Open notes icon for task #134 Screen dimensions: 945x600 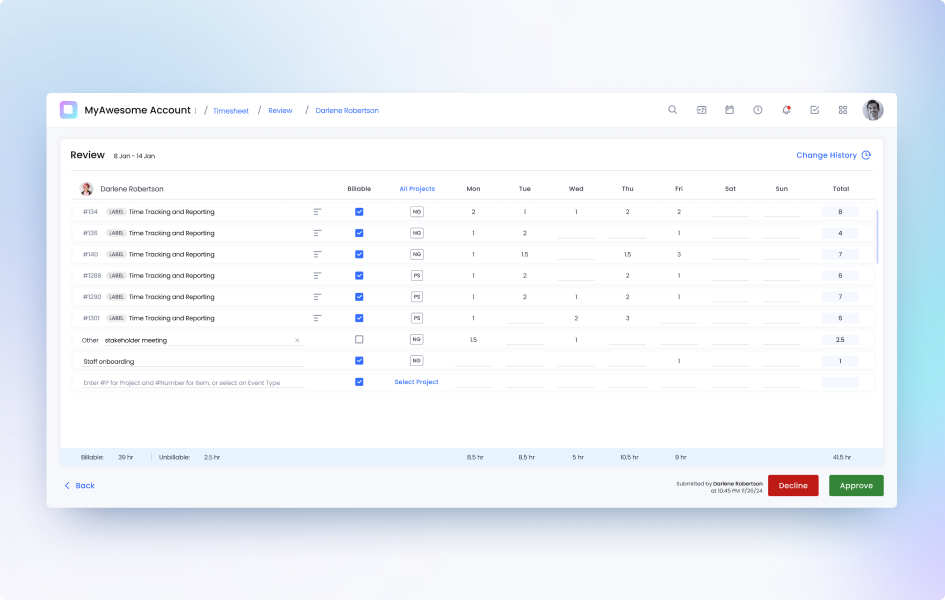click(x=317, y=212)
